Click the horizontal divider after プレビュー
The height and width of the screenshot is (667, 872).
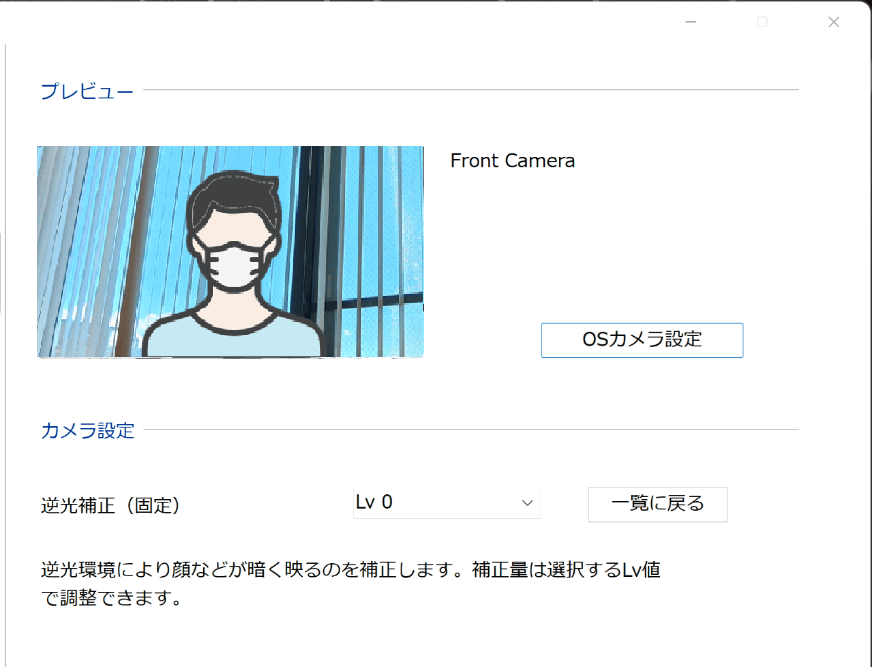[x=470, y=90]
